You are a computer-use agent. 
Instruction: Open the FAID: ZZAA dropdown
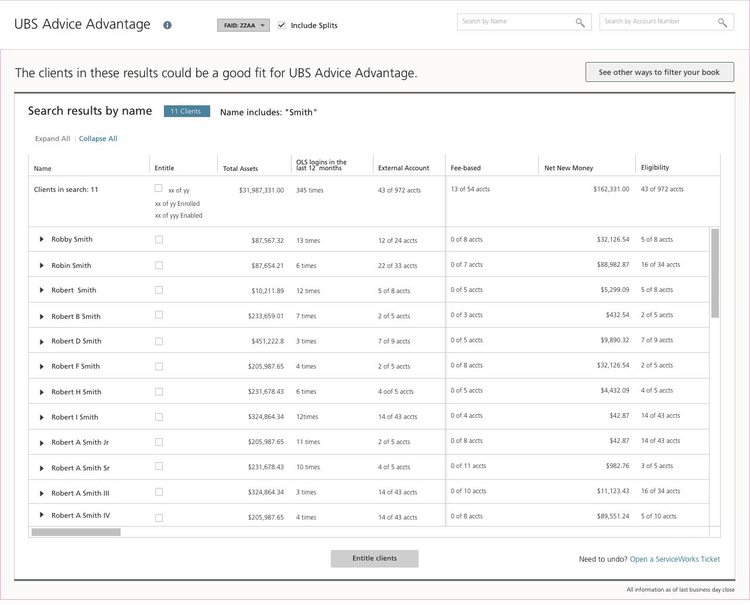(x=243, y=25)
